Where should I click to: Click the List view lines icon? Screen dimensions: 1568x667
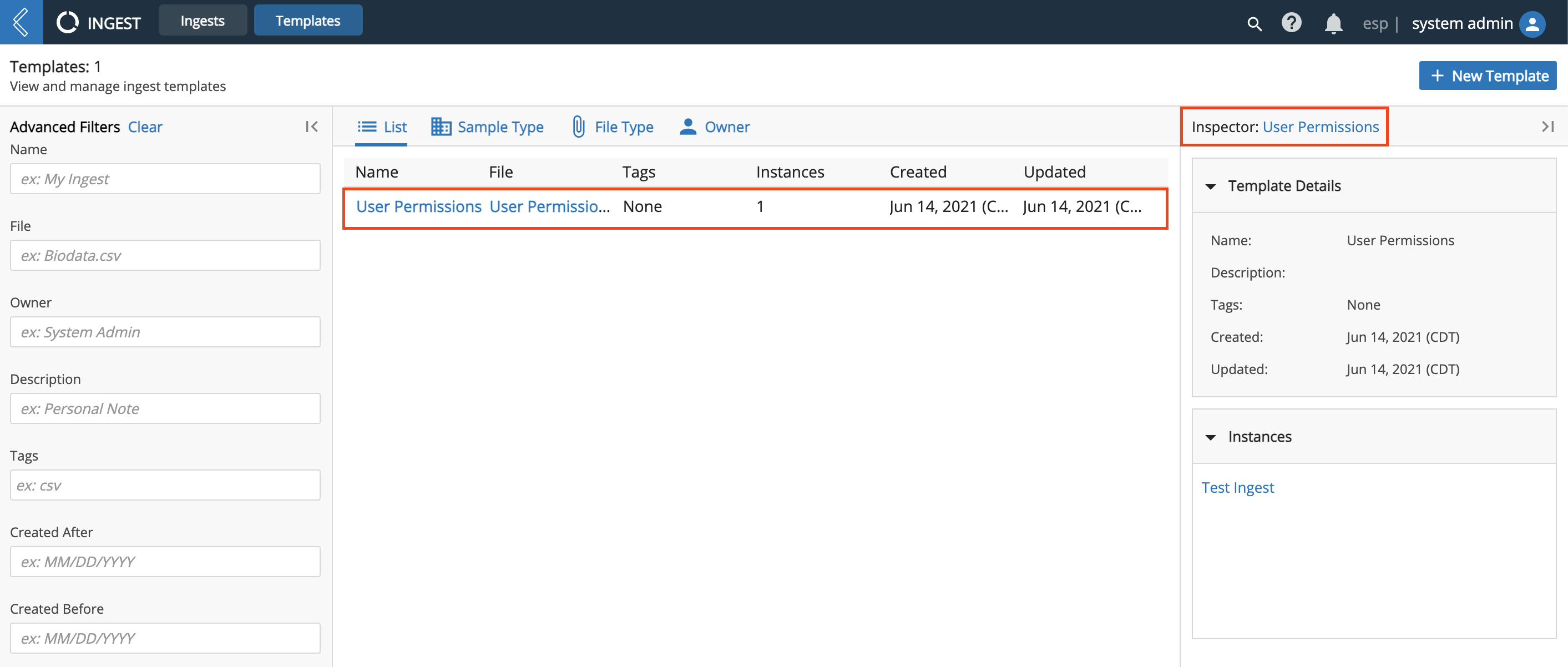[x=366, y=127]
